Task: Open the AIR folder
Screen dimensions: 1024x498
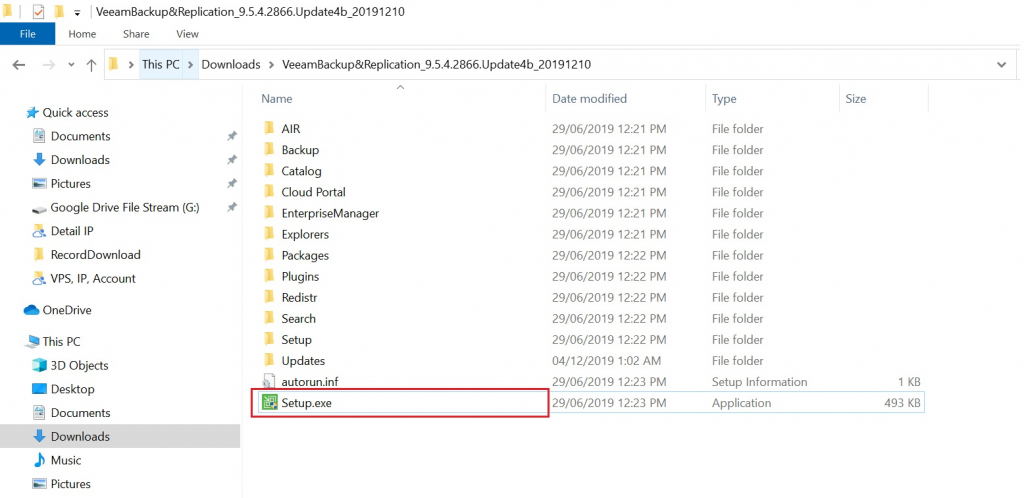Action: [x=291, y=129]
